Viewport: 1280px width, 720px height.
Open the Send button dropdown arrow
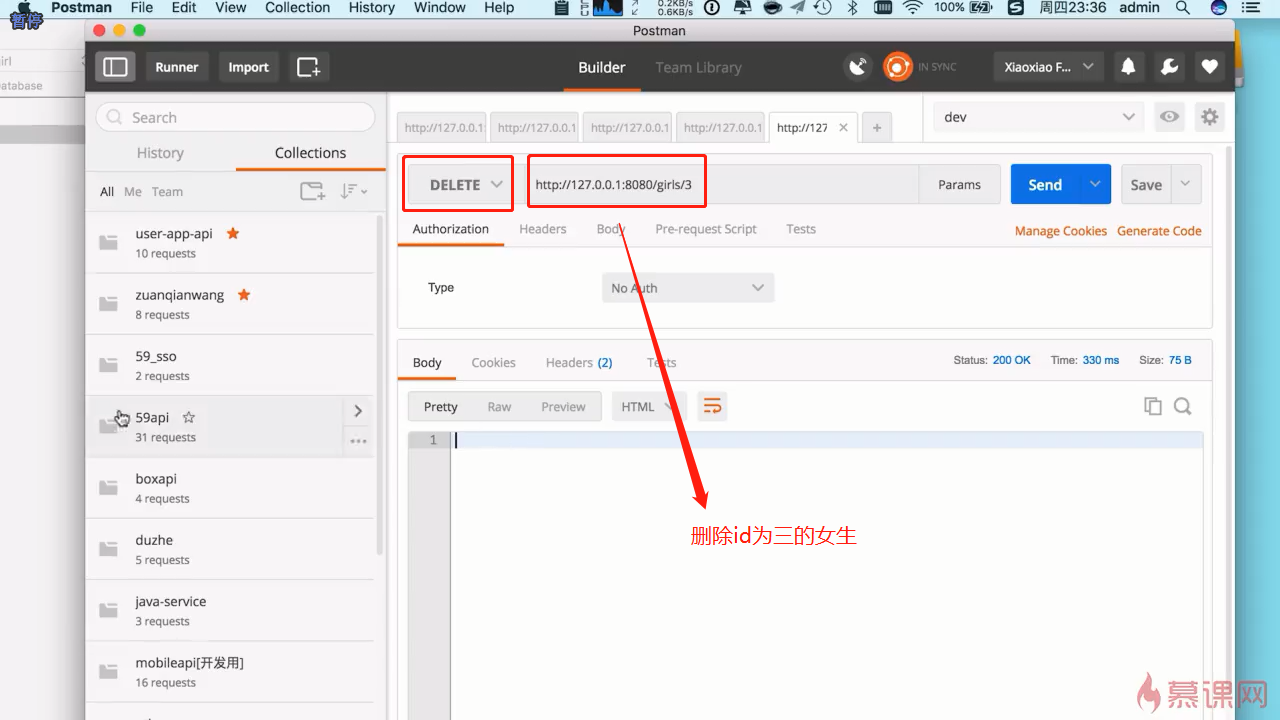click(x=1095, y=185)
